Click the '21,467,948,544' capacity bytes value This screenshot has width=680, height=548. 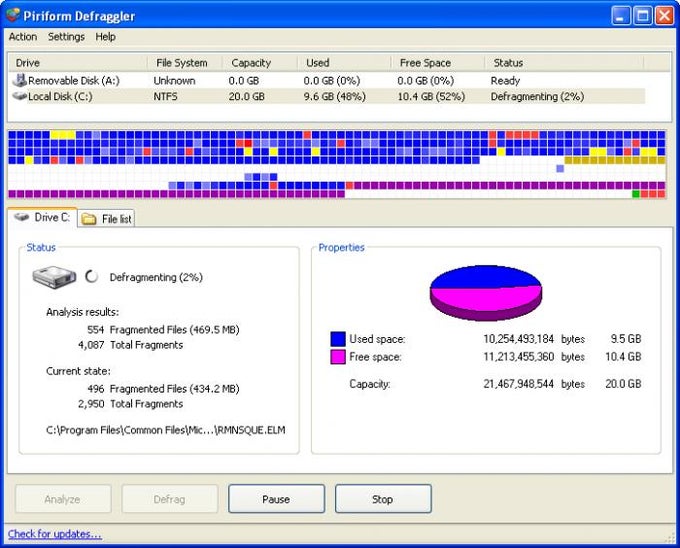coord(519,384)
